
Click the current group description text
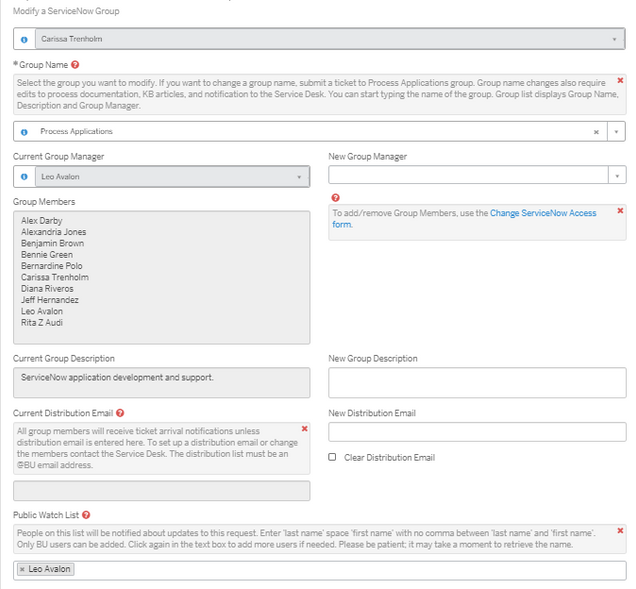coord(117,377)
